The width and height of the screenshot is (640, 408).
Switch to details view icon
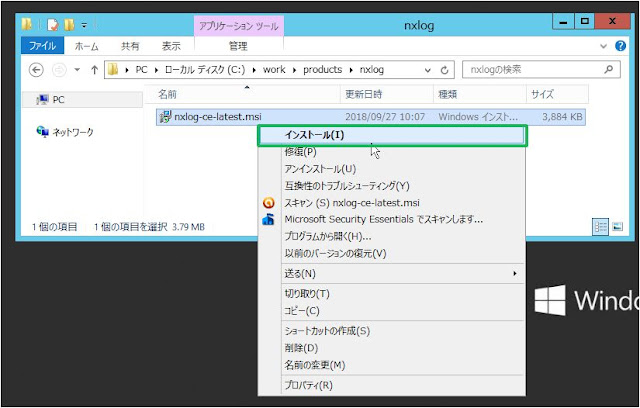coord(600,227)
